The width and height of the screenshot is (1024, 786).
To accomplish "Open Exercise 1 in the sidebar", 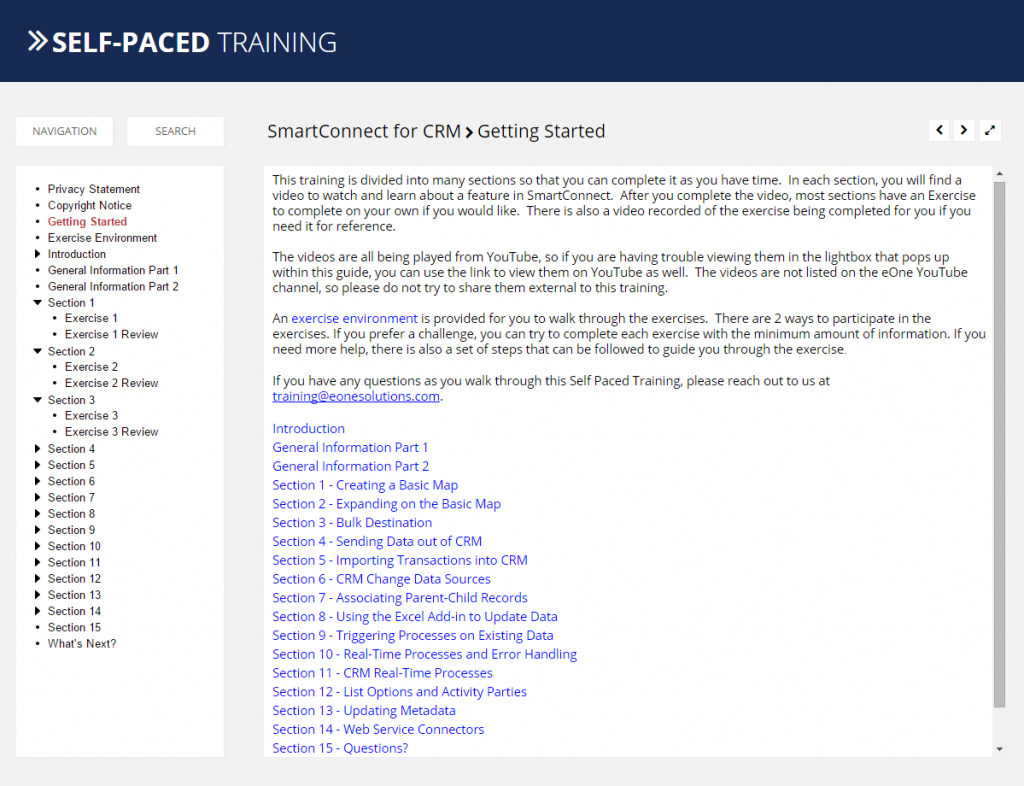I will [91, 318].
